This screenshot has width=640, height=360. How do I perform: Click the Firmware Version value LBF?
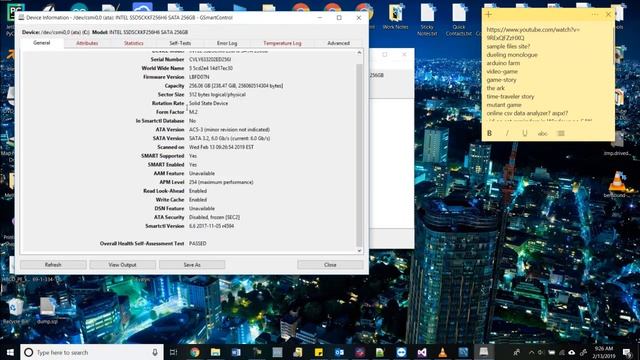click(199, 77)
